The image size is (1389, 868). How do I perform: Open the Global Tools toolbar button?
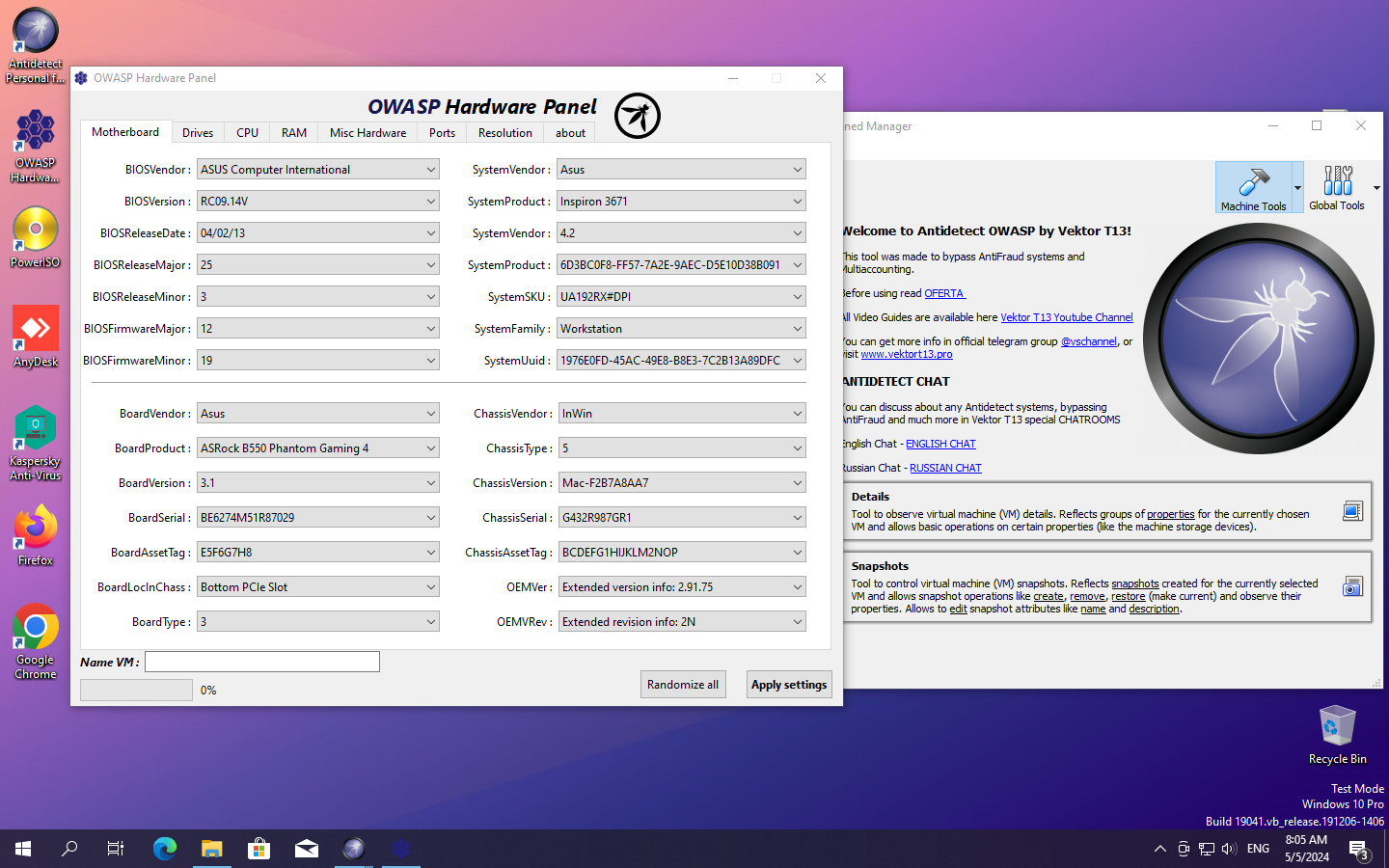1336,187
